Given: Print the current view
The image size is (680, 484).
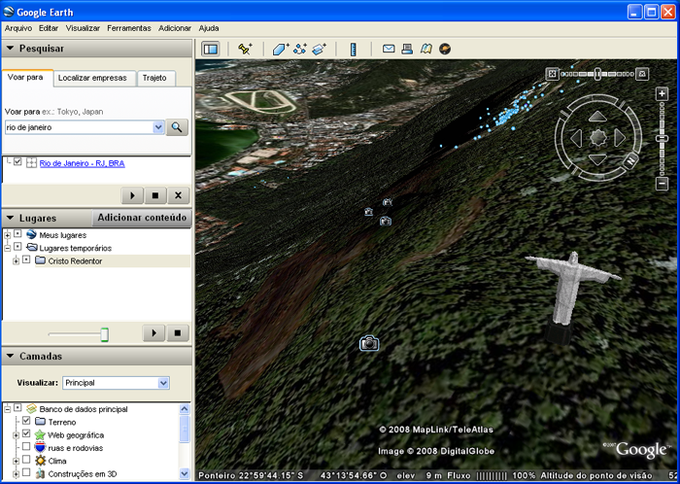Looking at the screenshot, I should click(x=407, y=49).
